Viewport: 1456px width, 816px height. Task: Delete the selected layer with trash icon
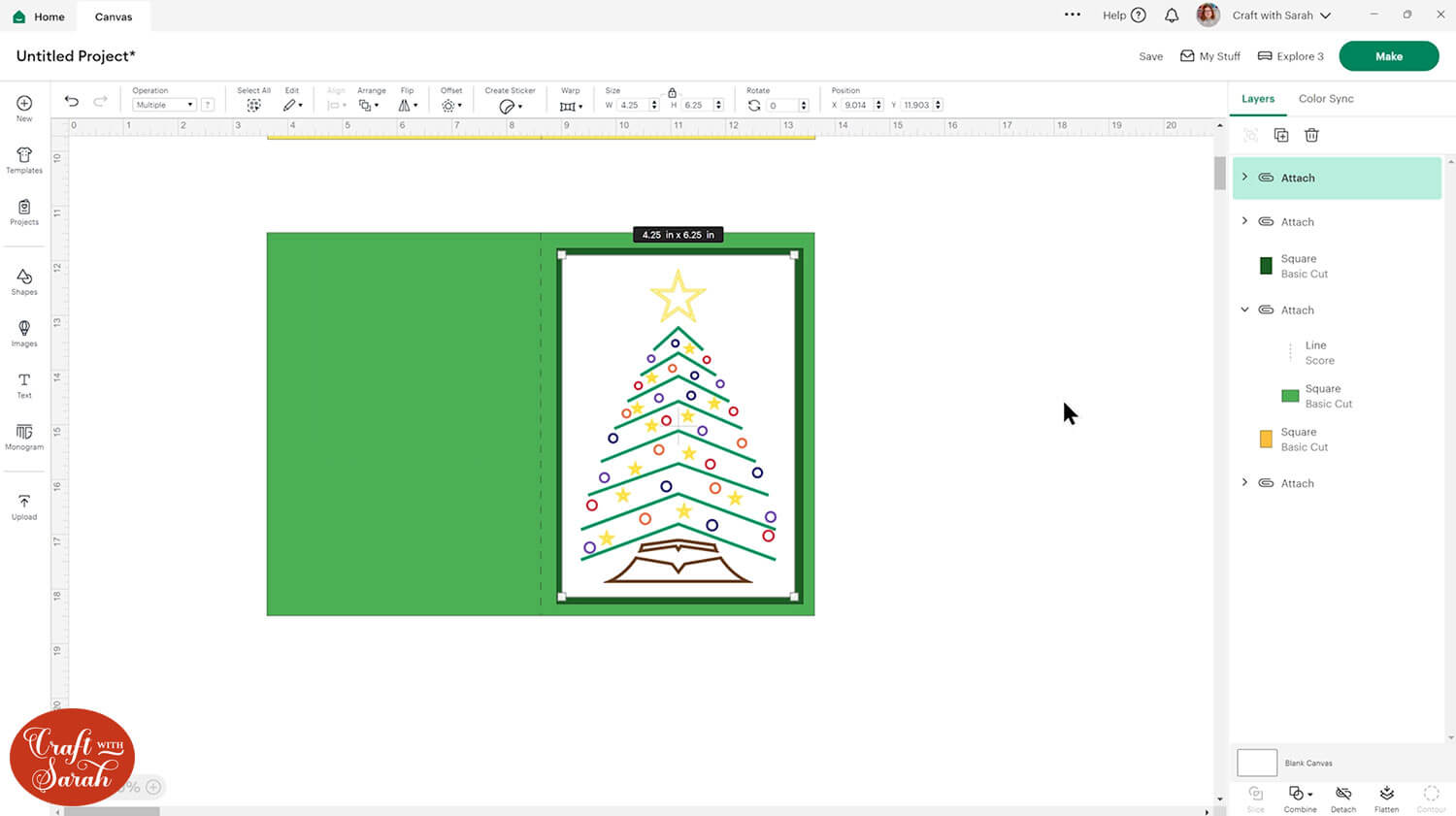1311,136
